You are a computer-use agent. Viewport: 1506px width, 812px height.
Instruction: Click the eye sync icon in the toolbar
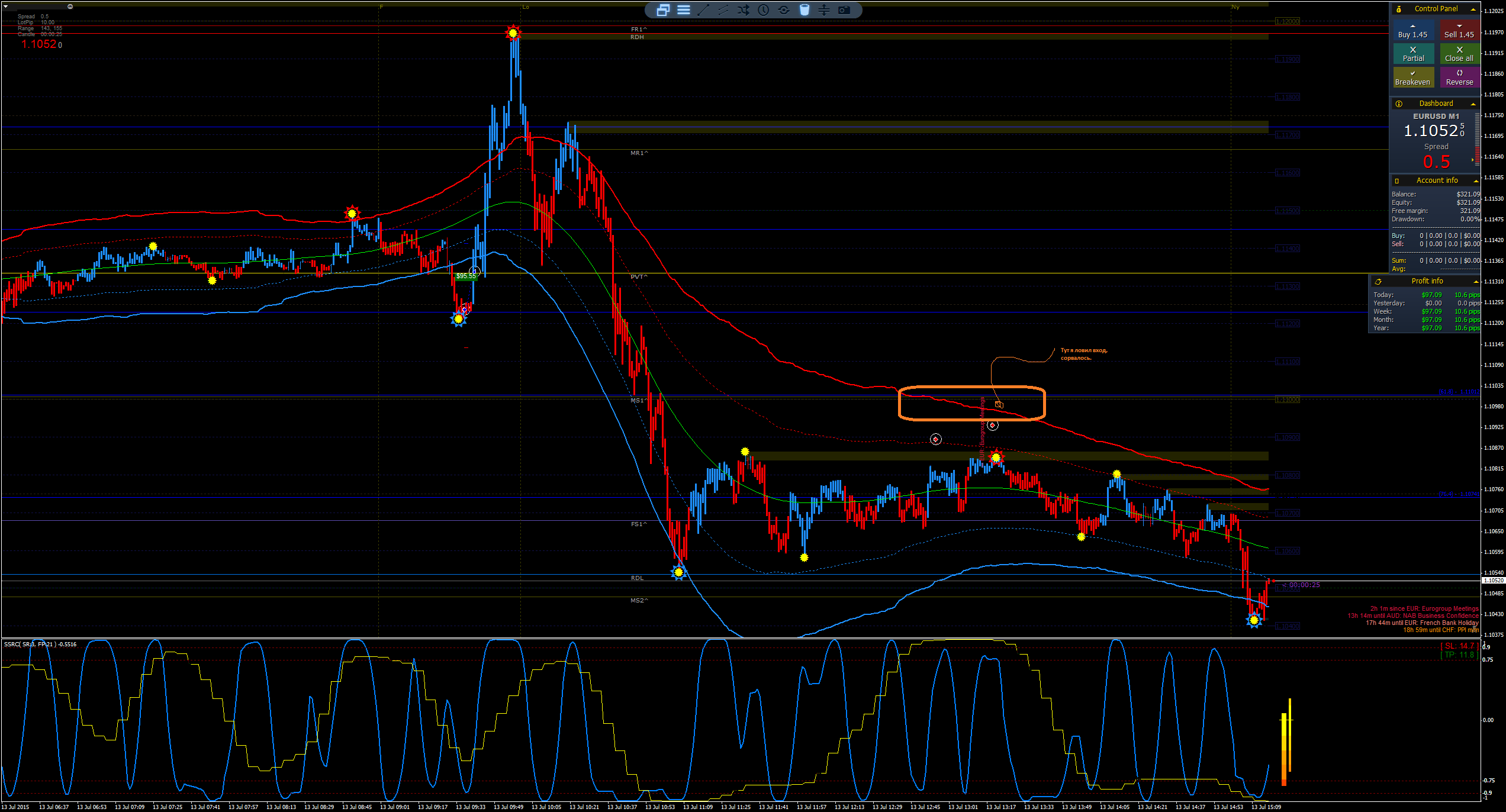[x=784, y=10]
